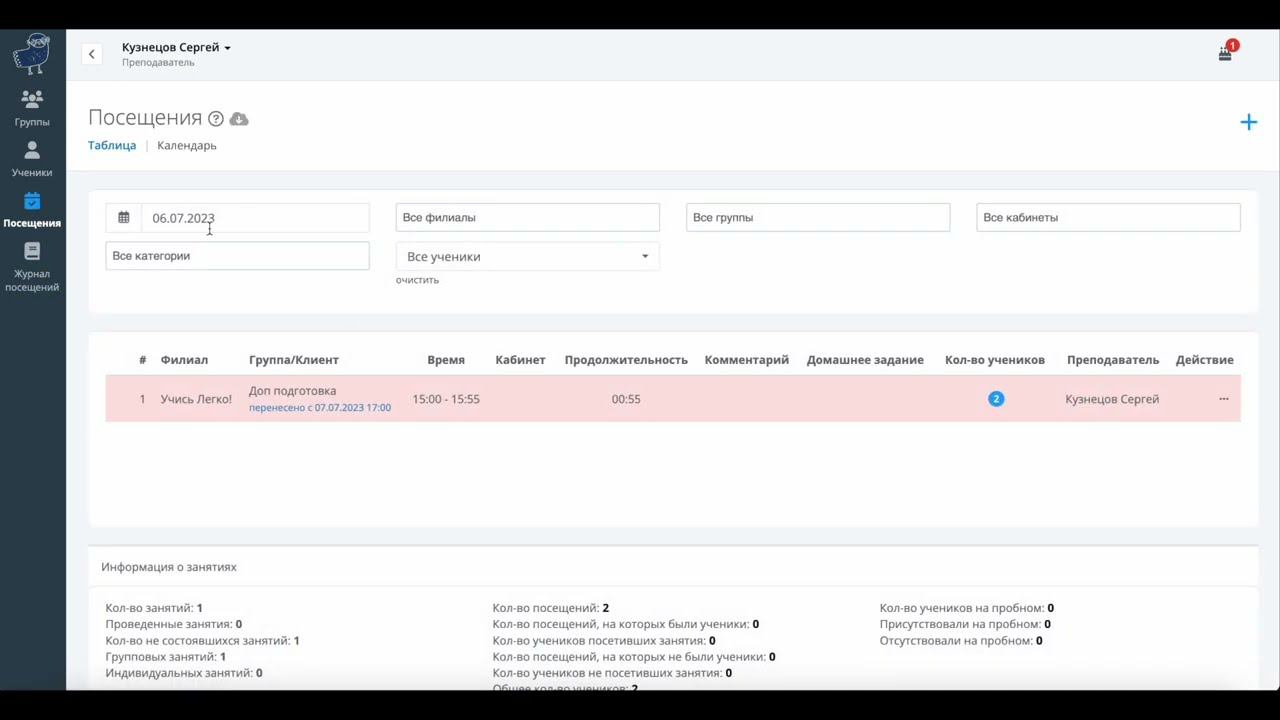The width and height of the screenshot is (1280, 720).
Task: Click the Информация о занятиях heading
Action: pos(169,567)
